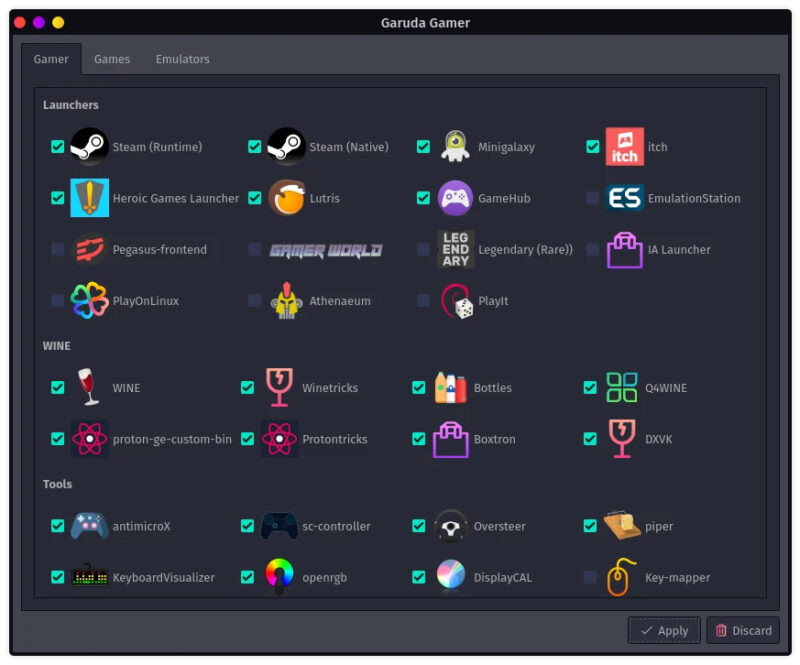The width and height of the screenshot is (800, 665).
Task: Select the WINE glass icon
Action: point(88,387)
